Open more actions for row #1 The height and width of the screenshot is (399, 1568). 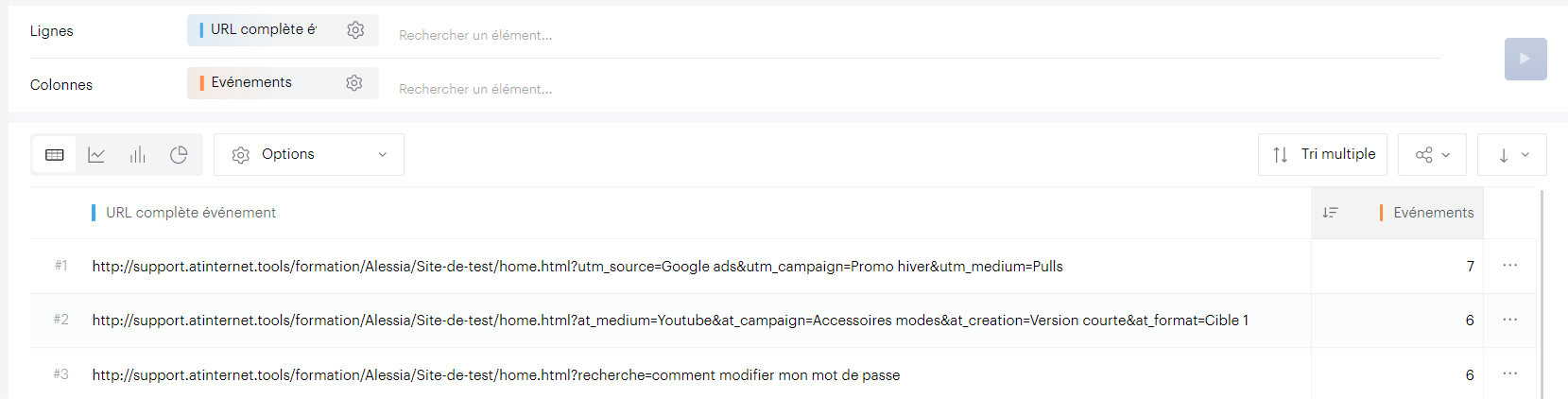[1509, 266]
